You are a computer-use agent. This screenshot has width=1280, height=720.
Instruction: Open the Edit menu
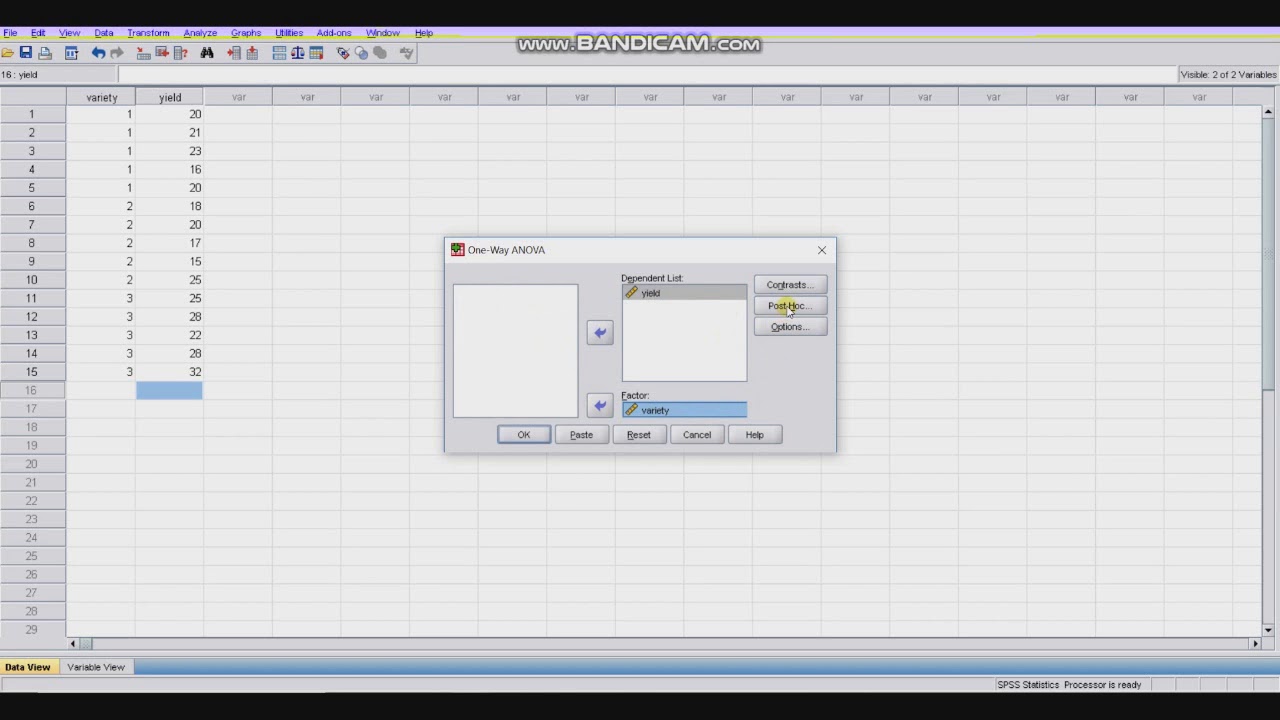click(38, 33)
